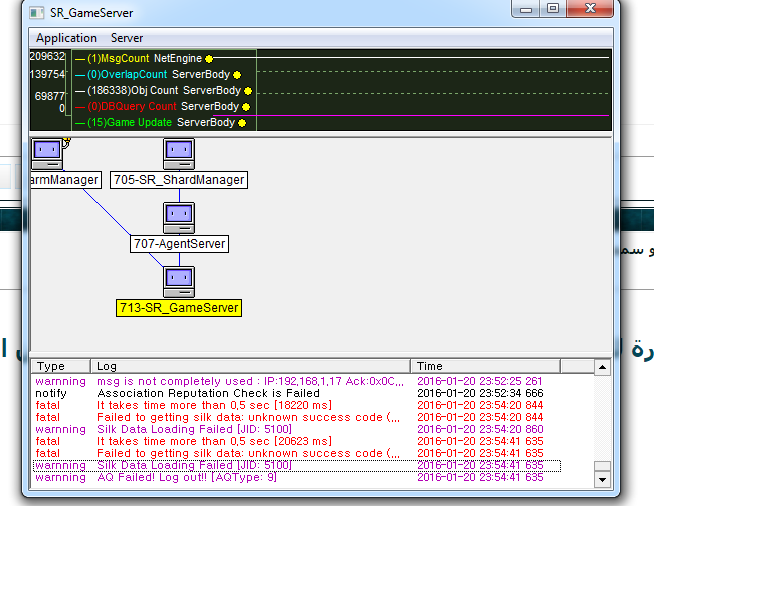Viewport: 768px width, 614px height.
Task: Toggle Game Update ServerBody yellow dot
Action: point(242,123)
